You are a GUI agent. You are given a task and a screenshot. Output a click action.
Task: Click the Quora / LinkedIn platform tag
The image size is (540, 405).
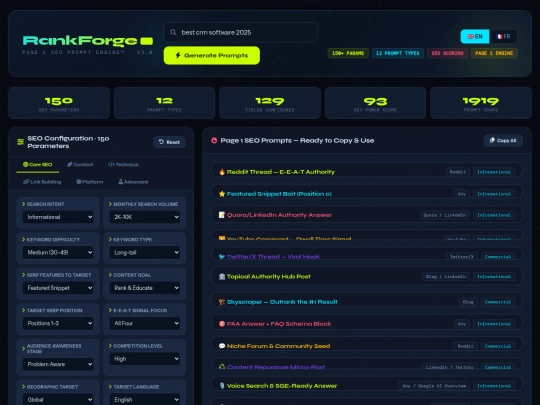444,215
